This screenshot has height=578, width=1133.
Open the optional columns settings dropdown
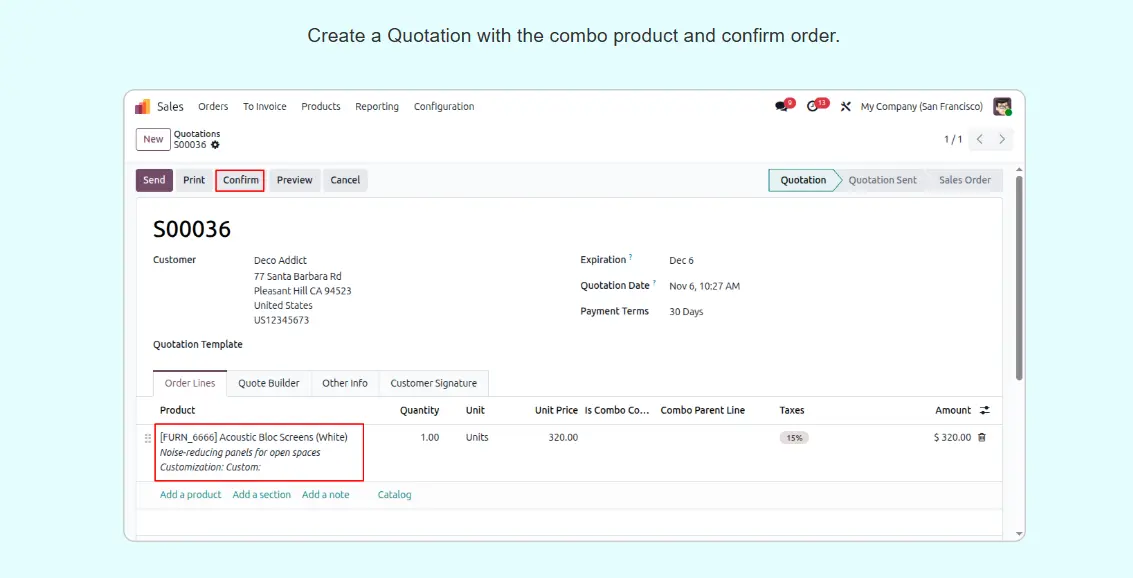[984, 410]
